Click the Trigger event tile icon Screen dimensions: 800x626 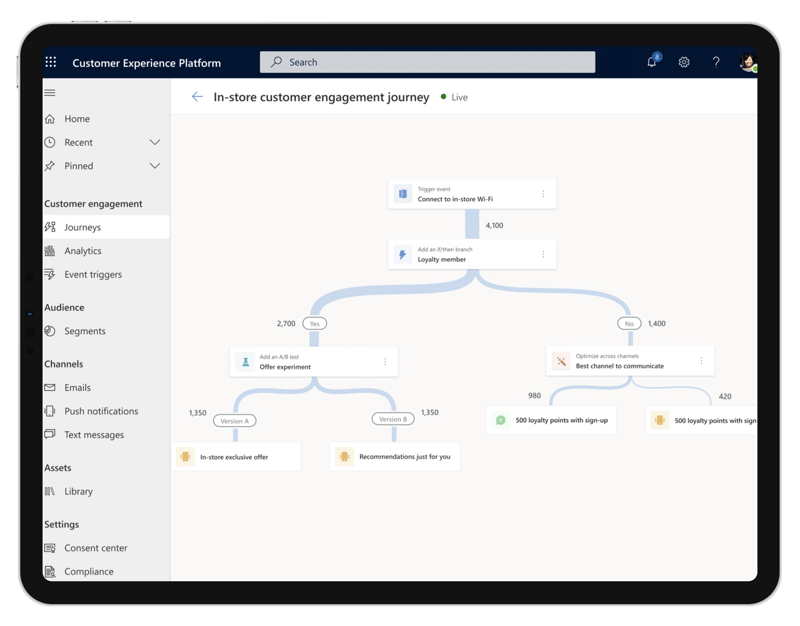click(403, 194)
